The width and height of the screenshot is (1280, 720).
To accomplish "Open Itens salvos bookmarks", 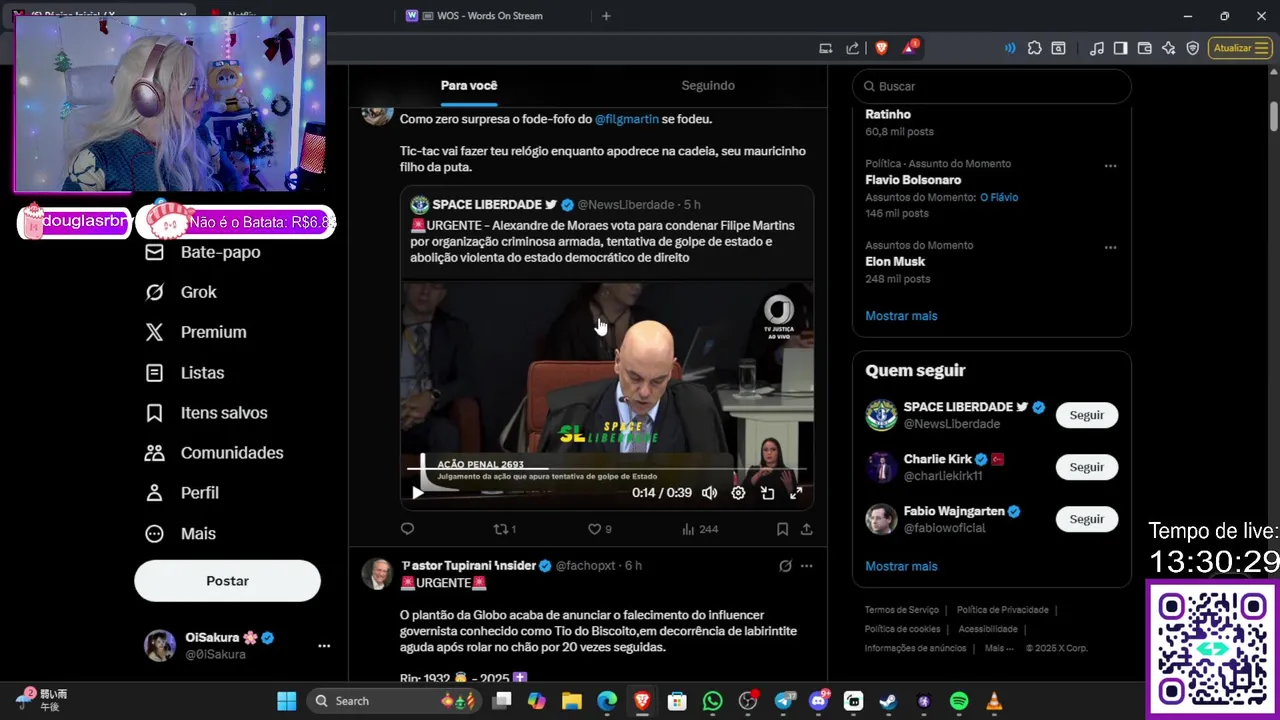I will coord(206,413).
